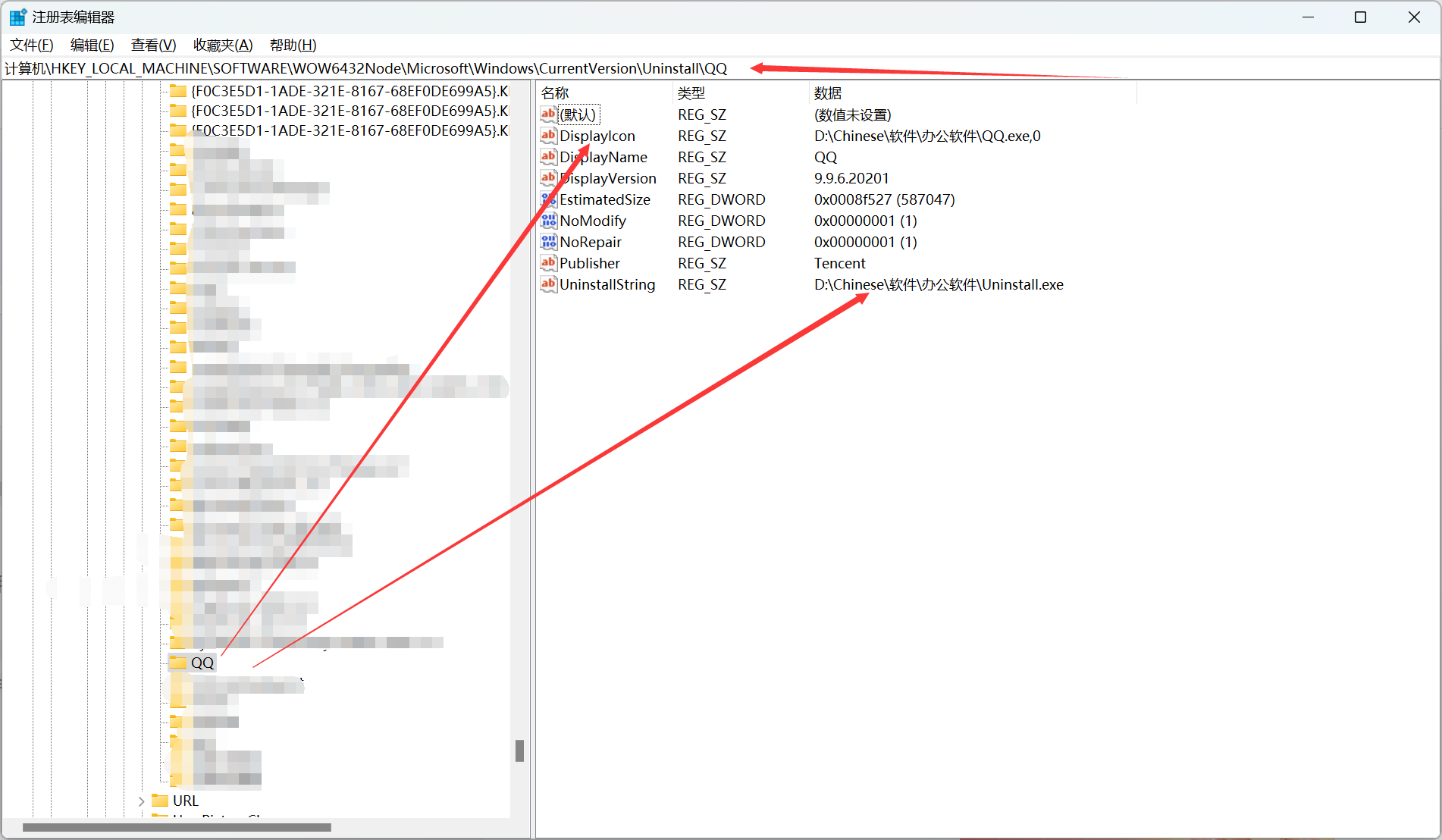The image size is (1442, 840).
Task: Select the NoRepair value name
Action: point(591,242)
